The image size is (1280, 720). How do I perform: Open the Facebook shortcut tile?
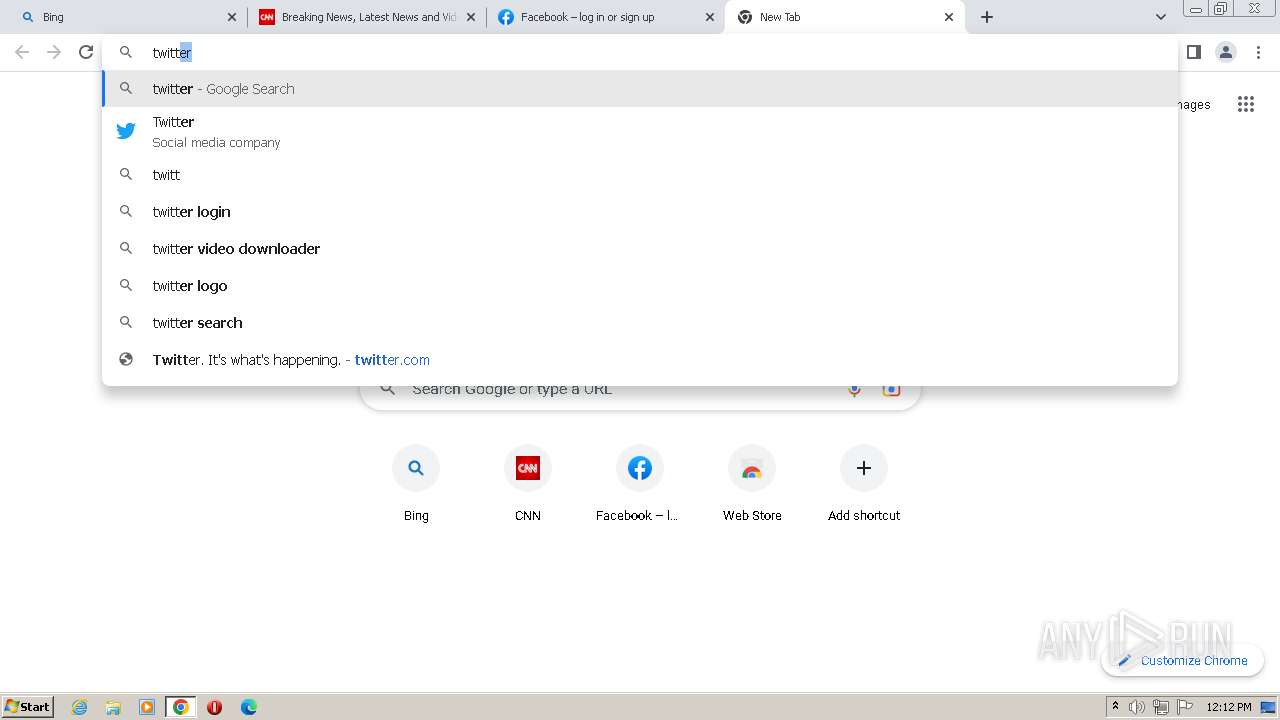(640, 485)
